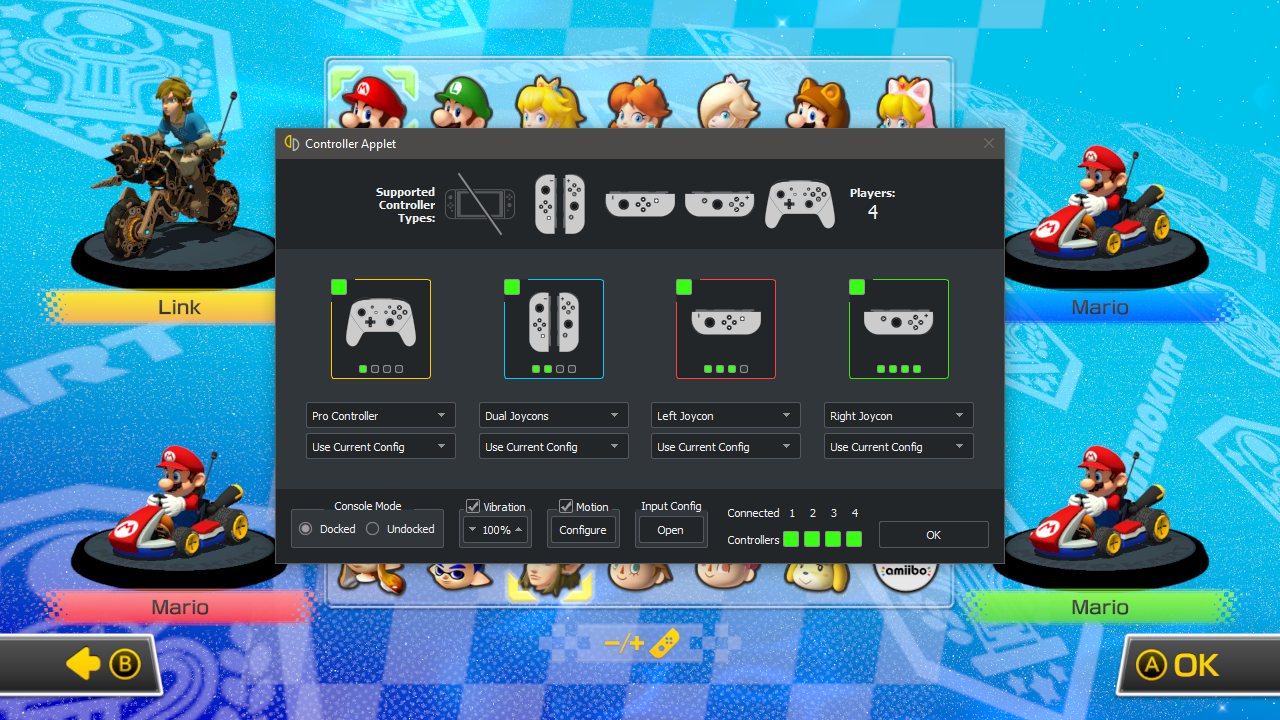
Task: Open player 4 Use Current Config dropdown
Action: coord(899,446)
